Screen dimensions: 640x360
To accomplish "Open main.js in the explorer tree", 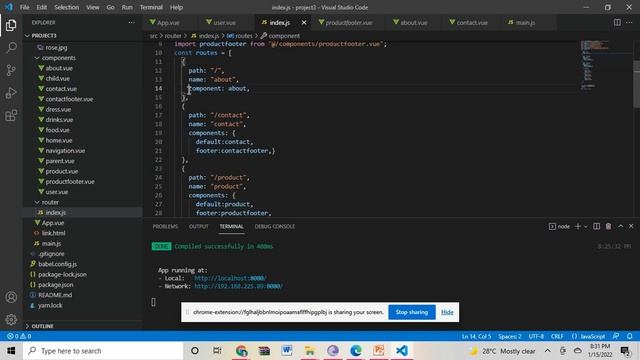I will coord(51,244).
